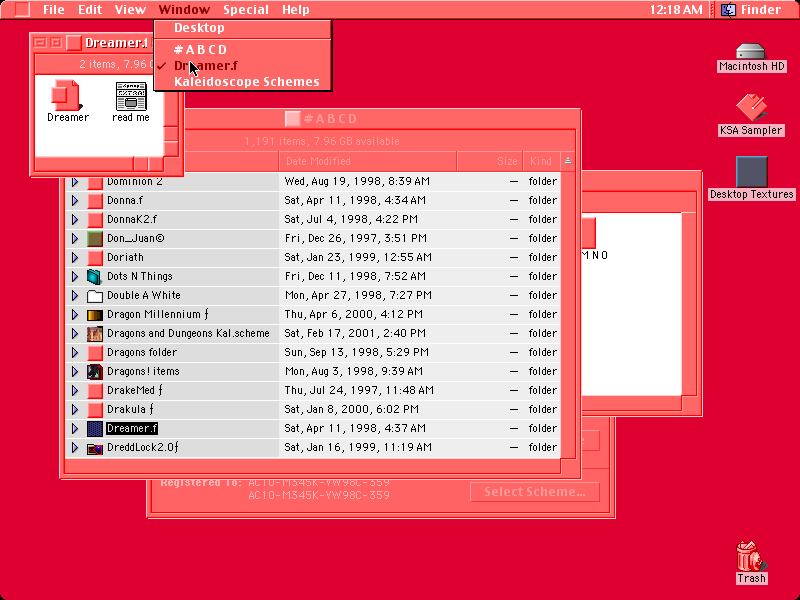Select the Dragons and Dungeons Kal.scheme name

coord(188,334)
